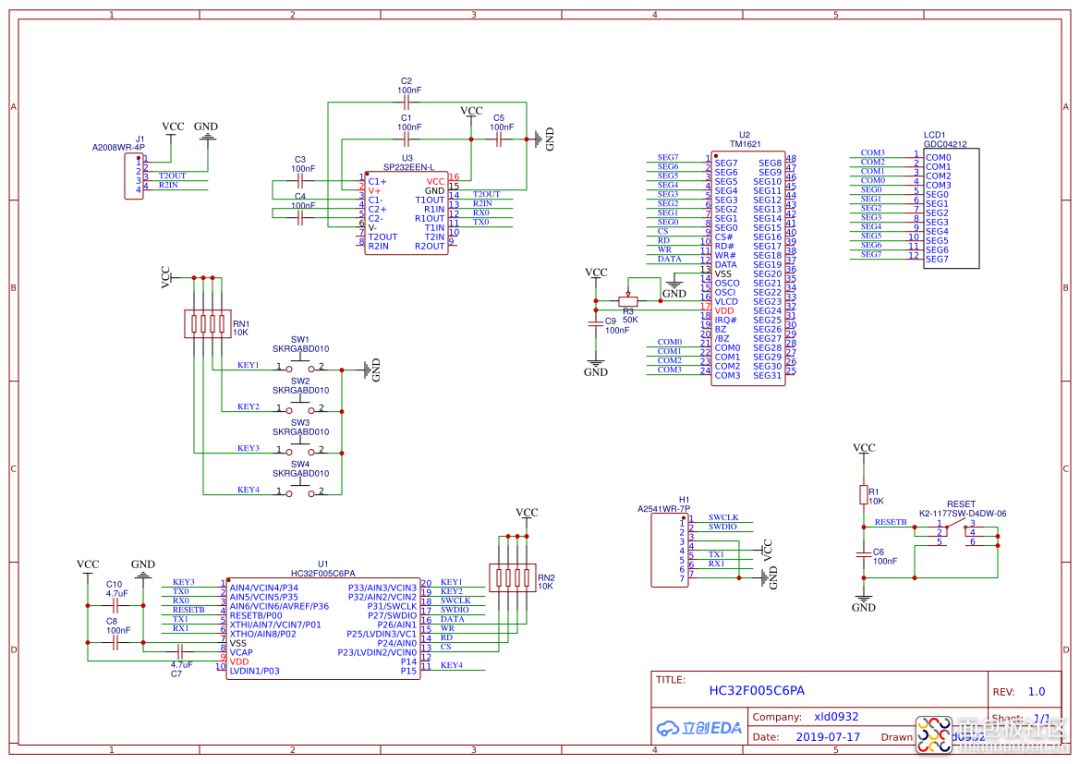Select the RN1 10K resistor network
The image size is (1080, 764).
[207, 324]
